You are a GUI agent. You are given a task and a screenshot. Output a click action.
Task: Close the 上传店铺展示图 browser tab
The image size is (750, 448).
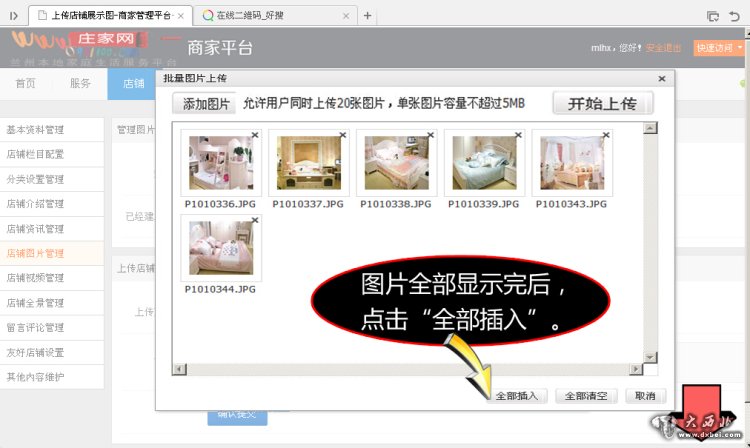[179, 15]
